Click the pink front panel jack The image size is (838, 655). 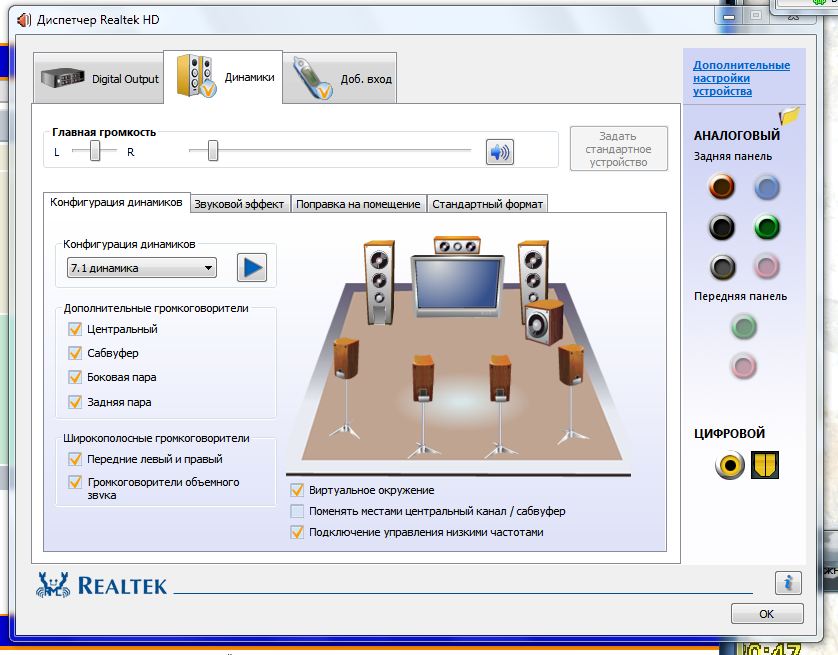coord(743,367)
